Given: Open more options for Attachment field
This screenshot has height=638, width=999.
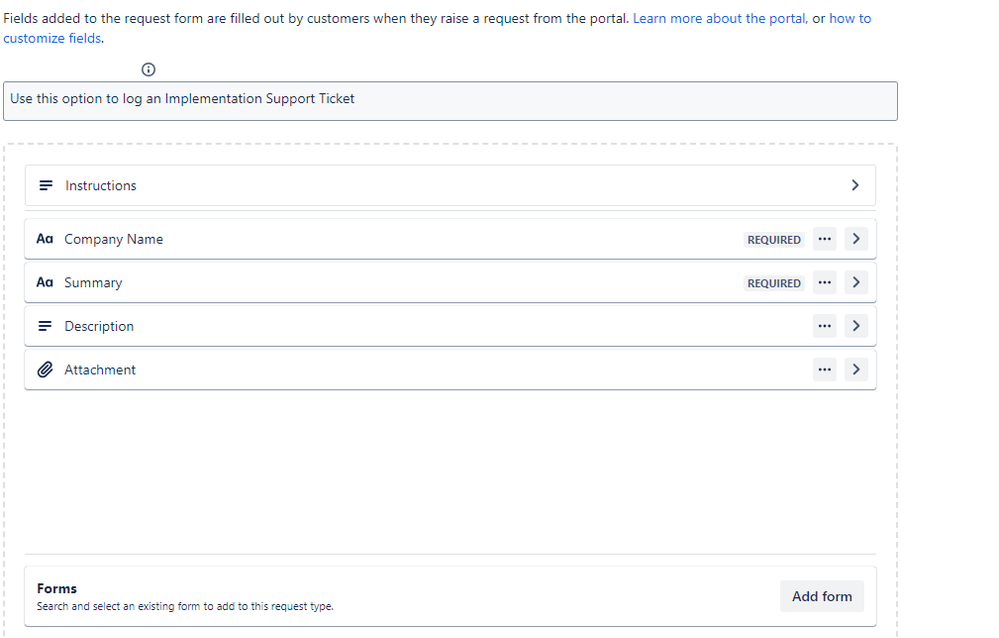Looking at the screenshot, I should pos(824,370).
